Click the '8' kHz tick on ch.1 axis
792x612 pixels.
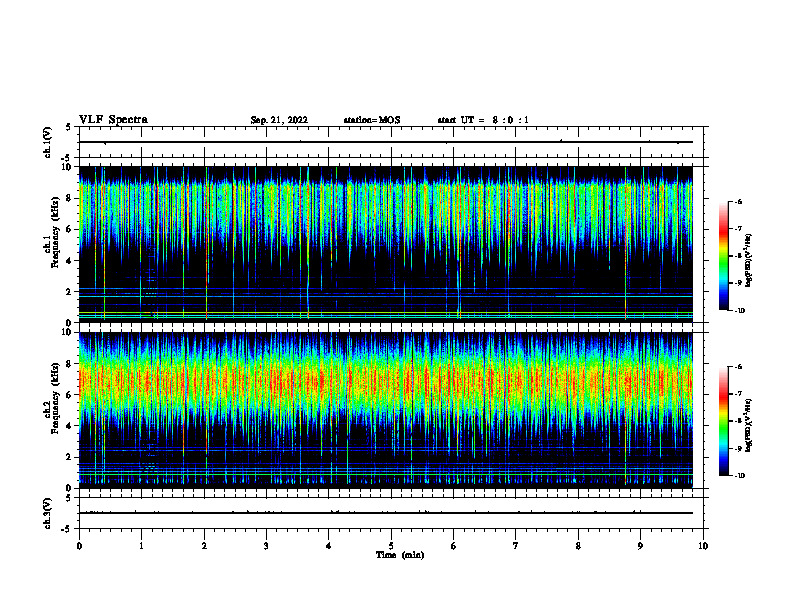[x=70, y=198]
